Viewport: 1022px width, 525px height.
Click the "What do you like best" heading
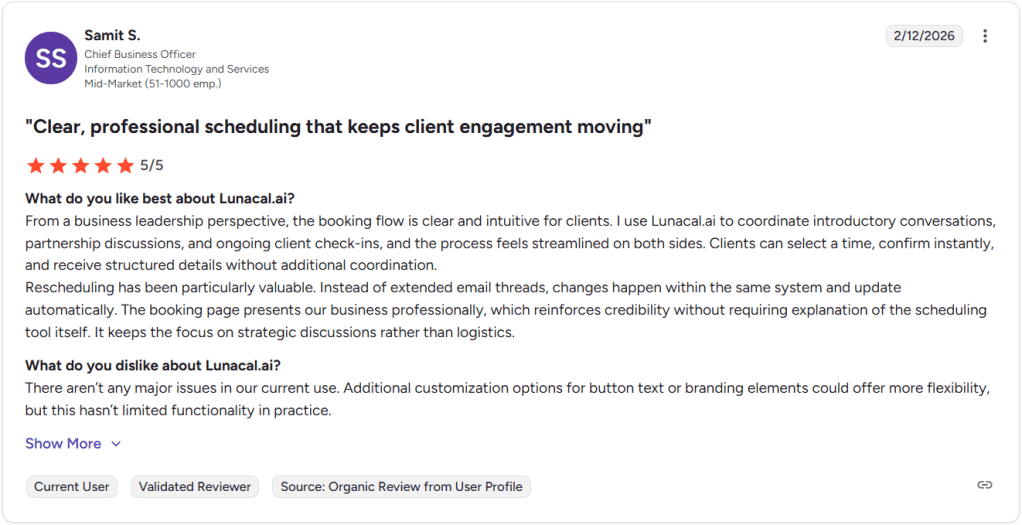[x=160, y=197]
